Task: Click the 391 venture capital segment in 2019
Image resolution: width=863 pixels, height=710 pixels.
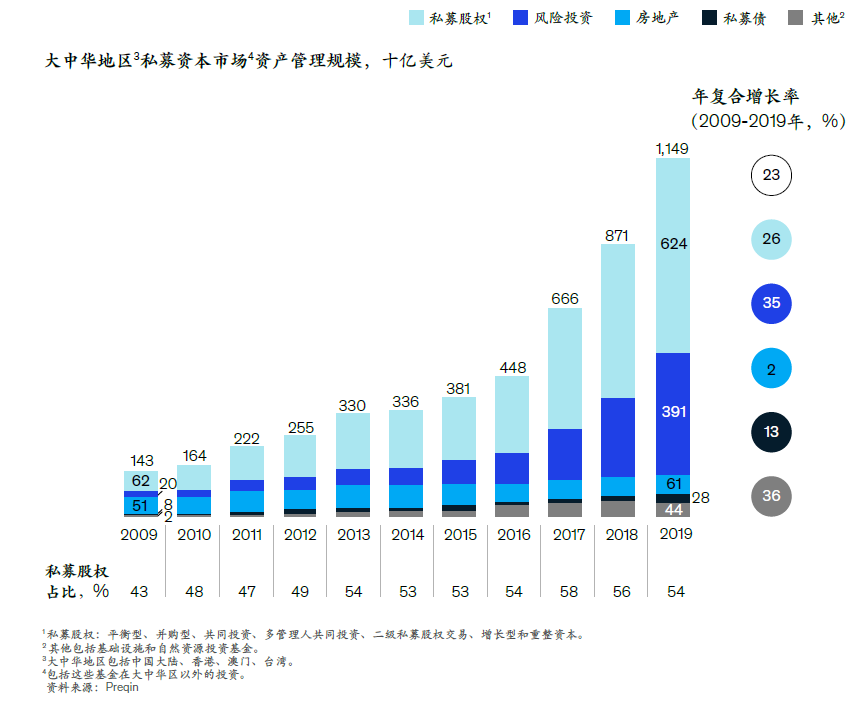Action: (673, 414)
